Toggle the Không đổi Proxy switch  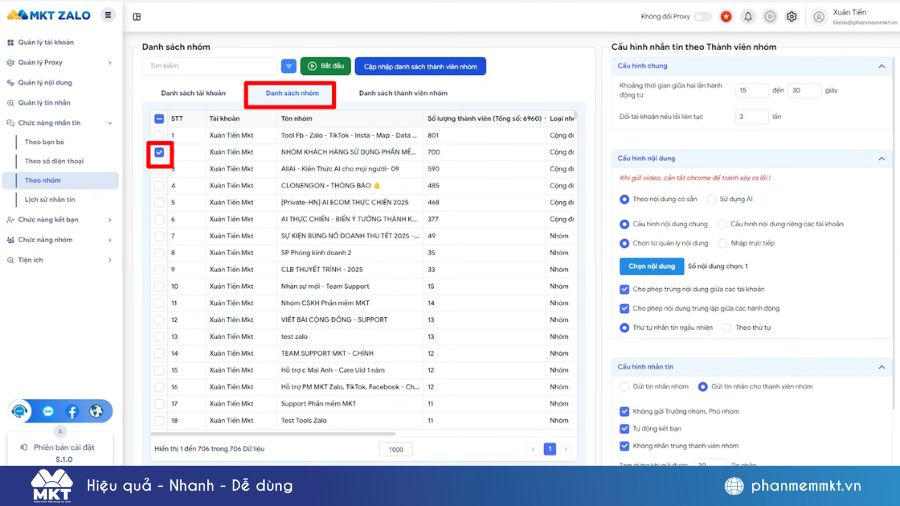703,17
